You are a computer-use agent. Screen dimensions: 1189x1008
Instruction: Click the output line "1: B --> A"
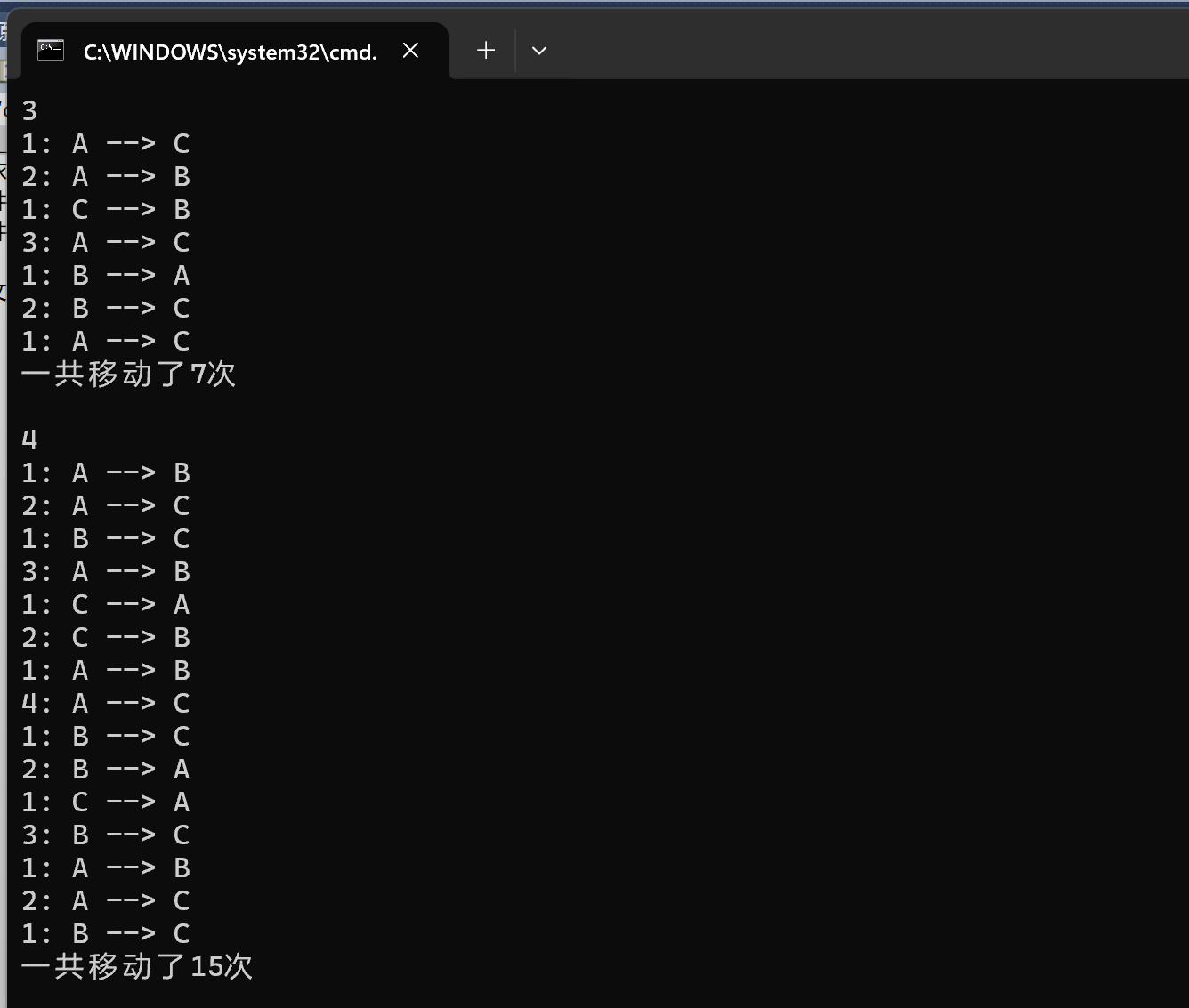pyautogui.click(x=106, y=276)
